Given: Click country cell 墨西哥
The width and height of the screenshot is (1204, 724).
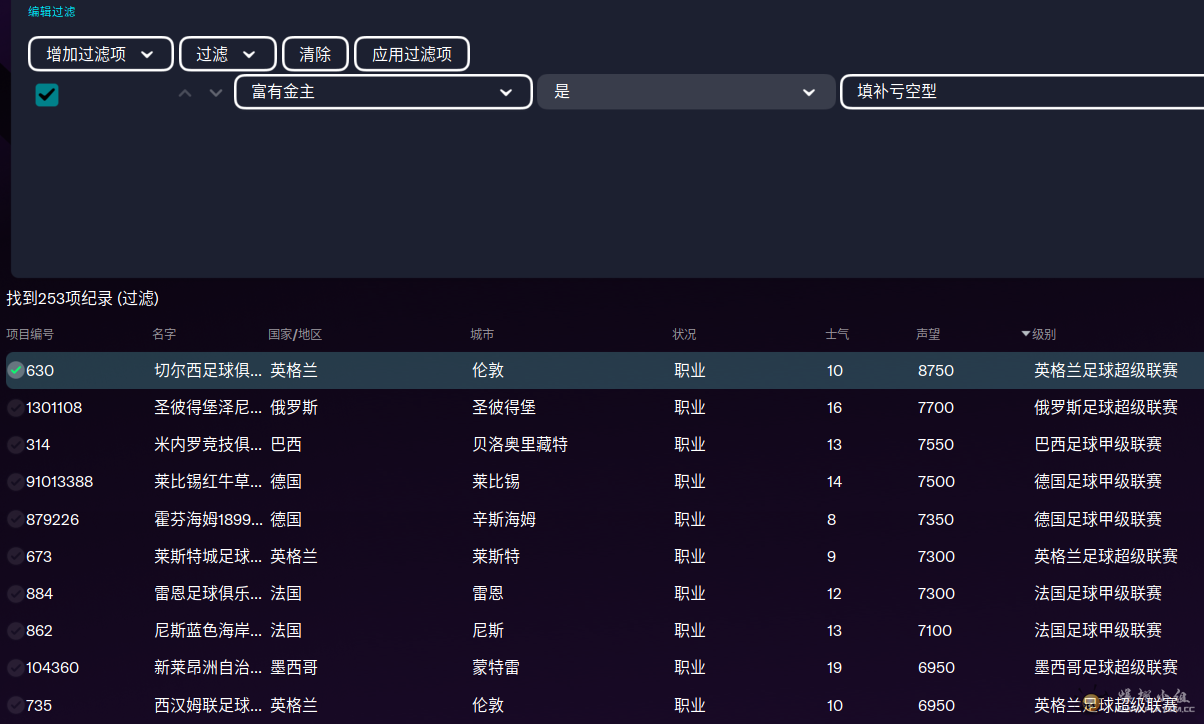Looking at the screenshot, I should click(x=294, y=668).
